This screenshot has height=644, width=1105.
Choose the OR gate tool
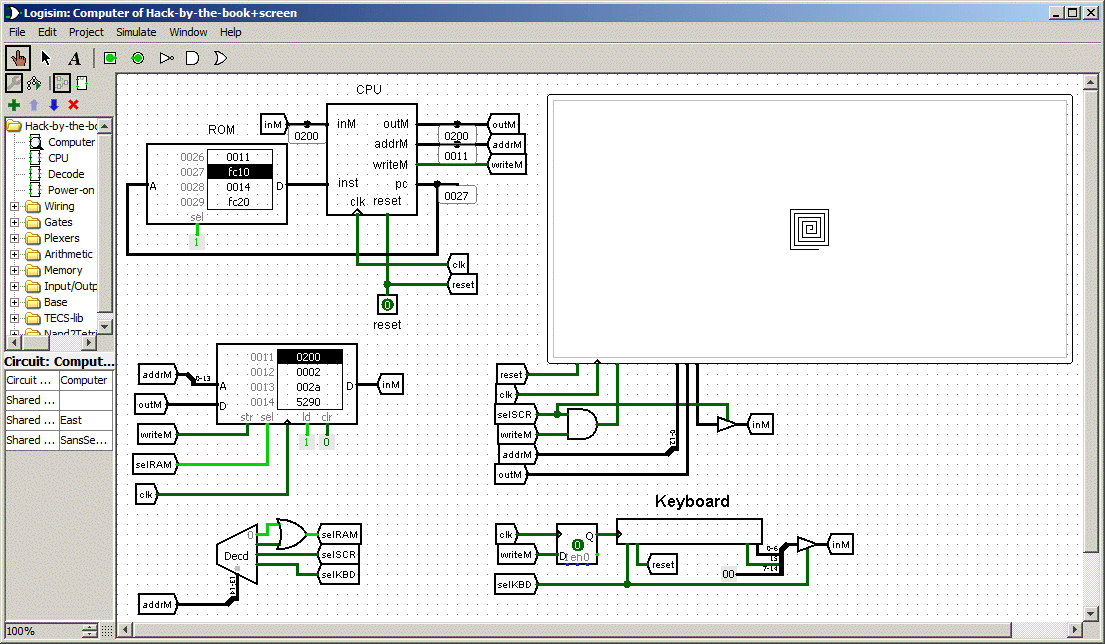(x=220, y=58)
